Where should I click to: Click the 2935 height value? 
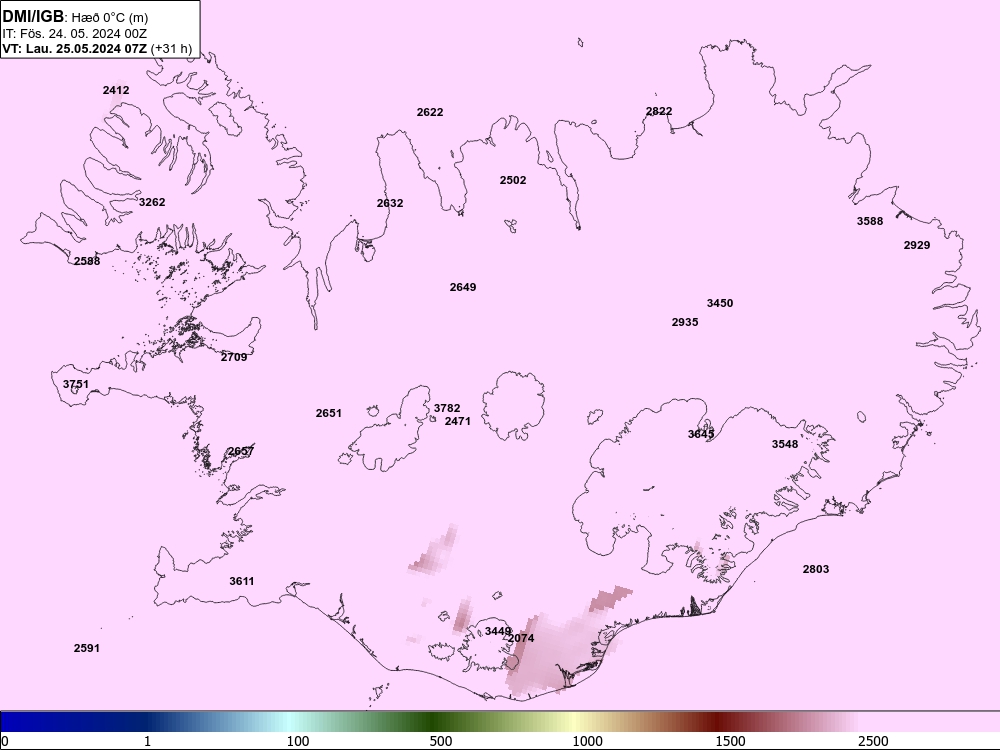pyautogui.click(x=685, y=323)
